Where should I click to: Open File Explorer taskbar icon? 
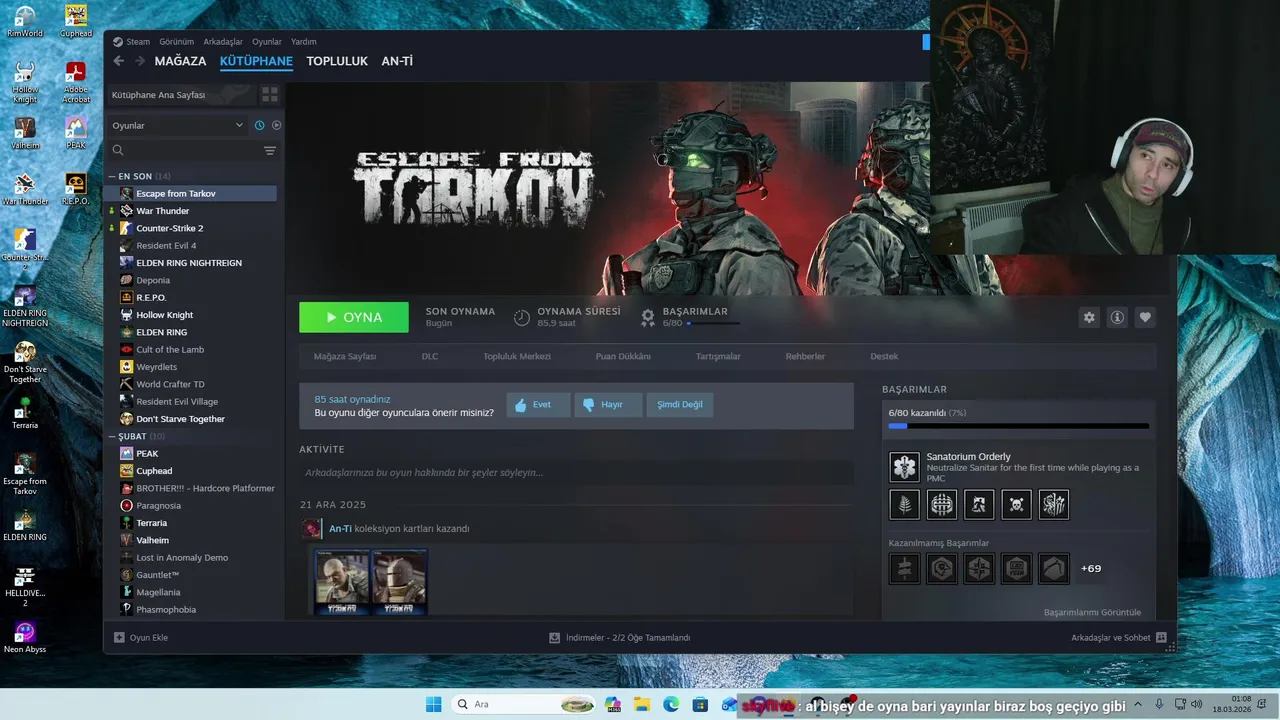[x=641, y=705]
